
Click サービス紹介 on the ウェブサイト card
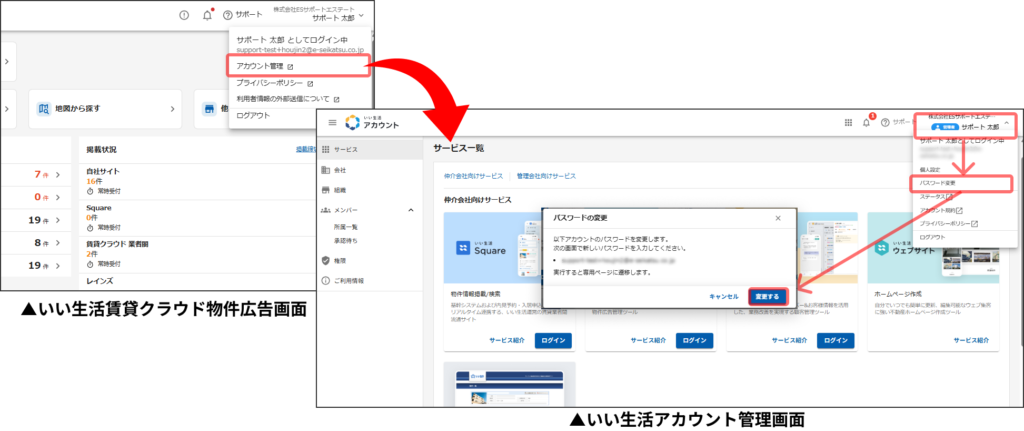971,340
